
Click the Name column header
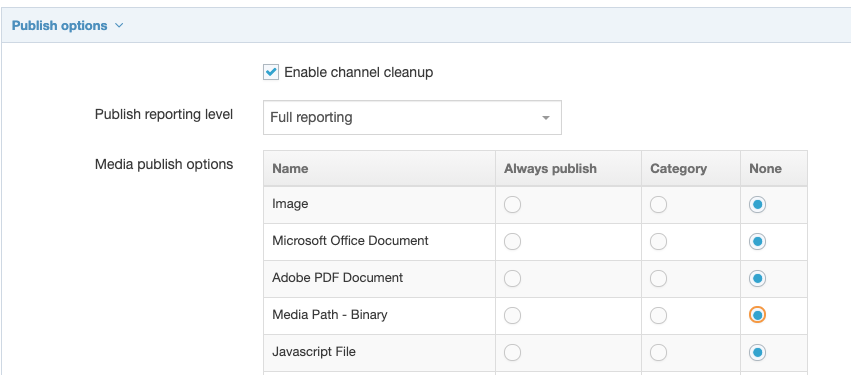[379, 168]
